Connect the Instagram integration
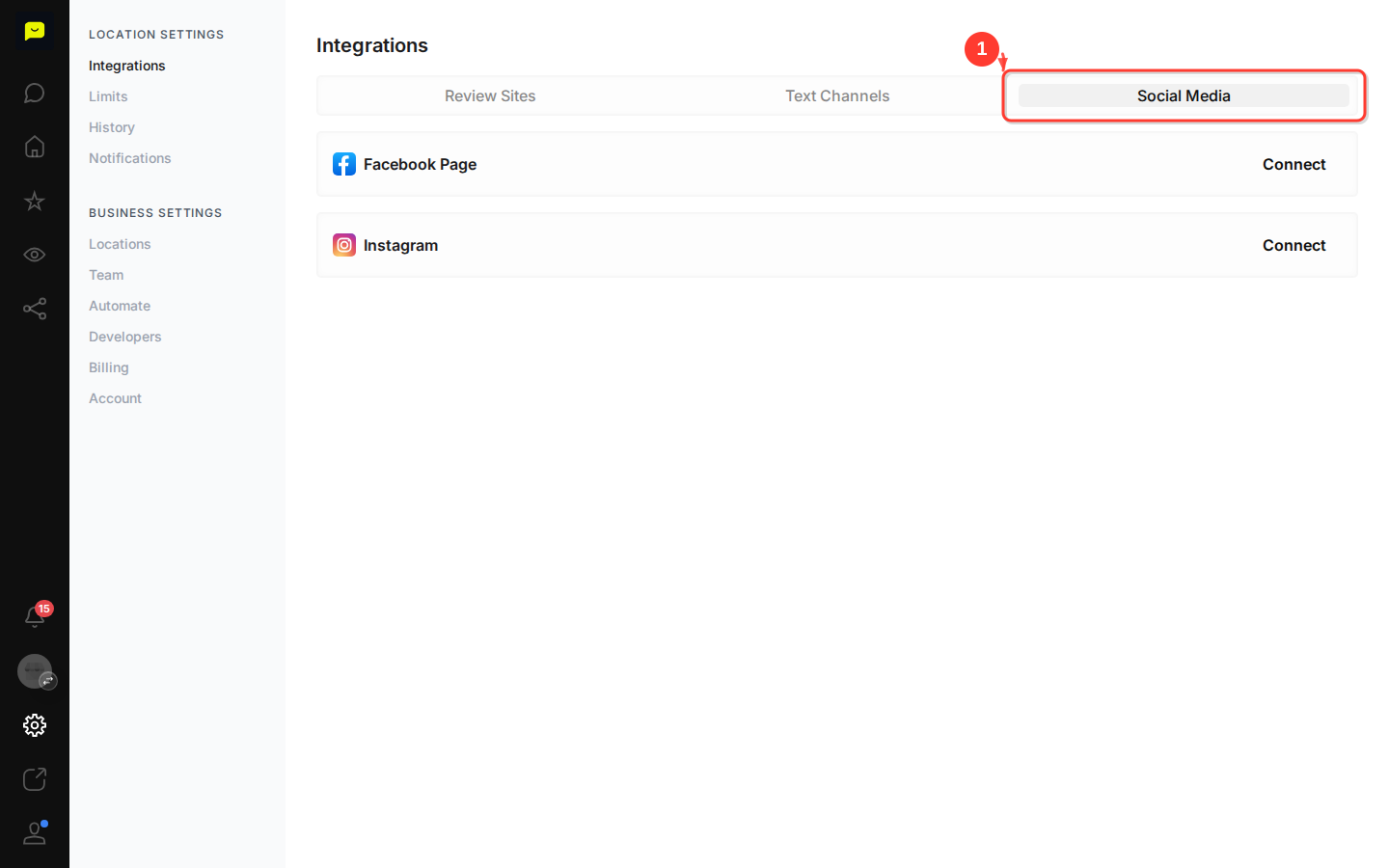1389x868 pixels. 1294,245
